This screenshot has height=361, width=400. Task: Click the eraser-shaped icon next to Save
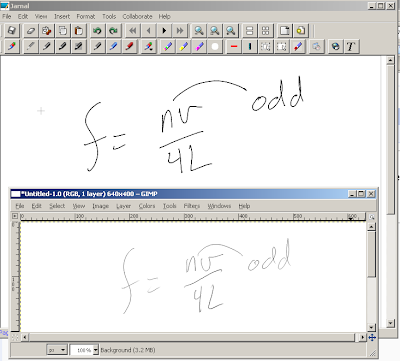[30, 31]
